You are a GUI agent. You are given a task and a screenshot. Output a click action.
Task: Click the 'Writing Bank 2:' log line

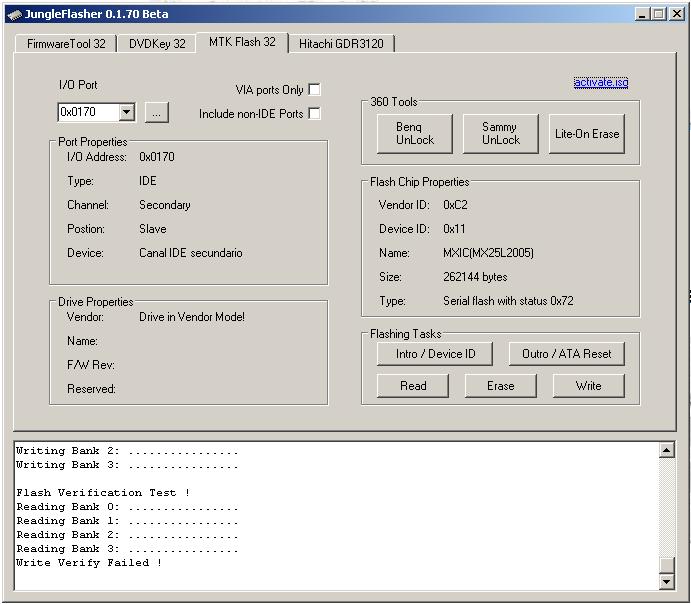127,451
